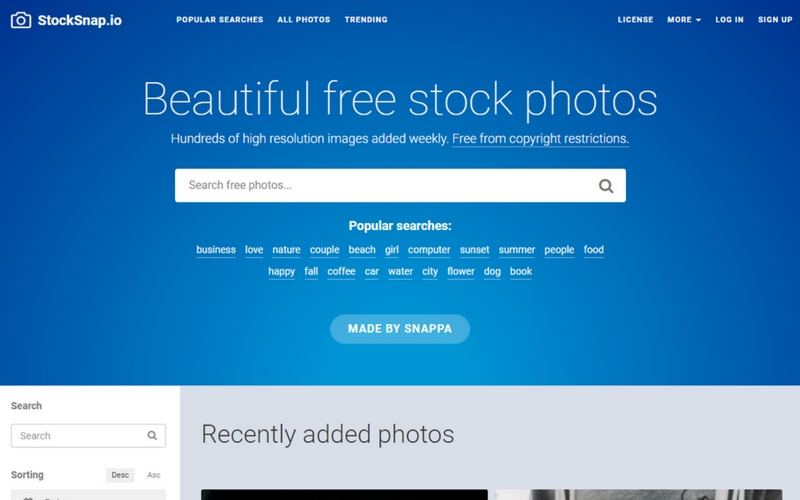
Task: Click the Sign Up link
Action: point(774,20)
